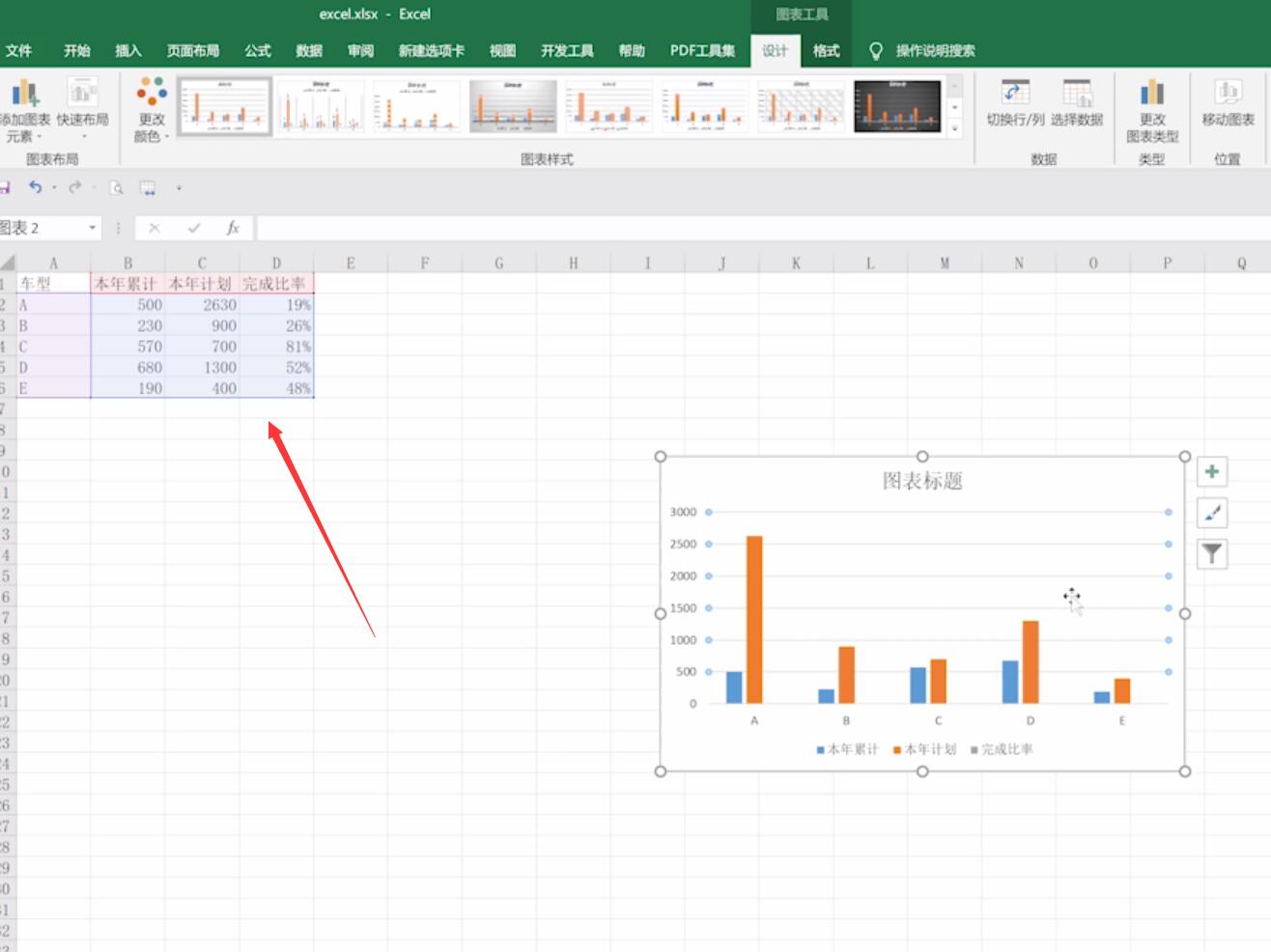The image size is (1271, 952).
Task: Select the gray gradient chart style thumbnail
Action: (x=513, y=106)
